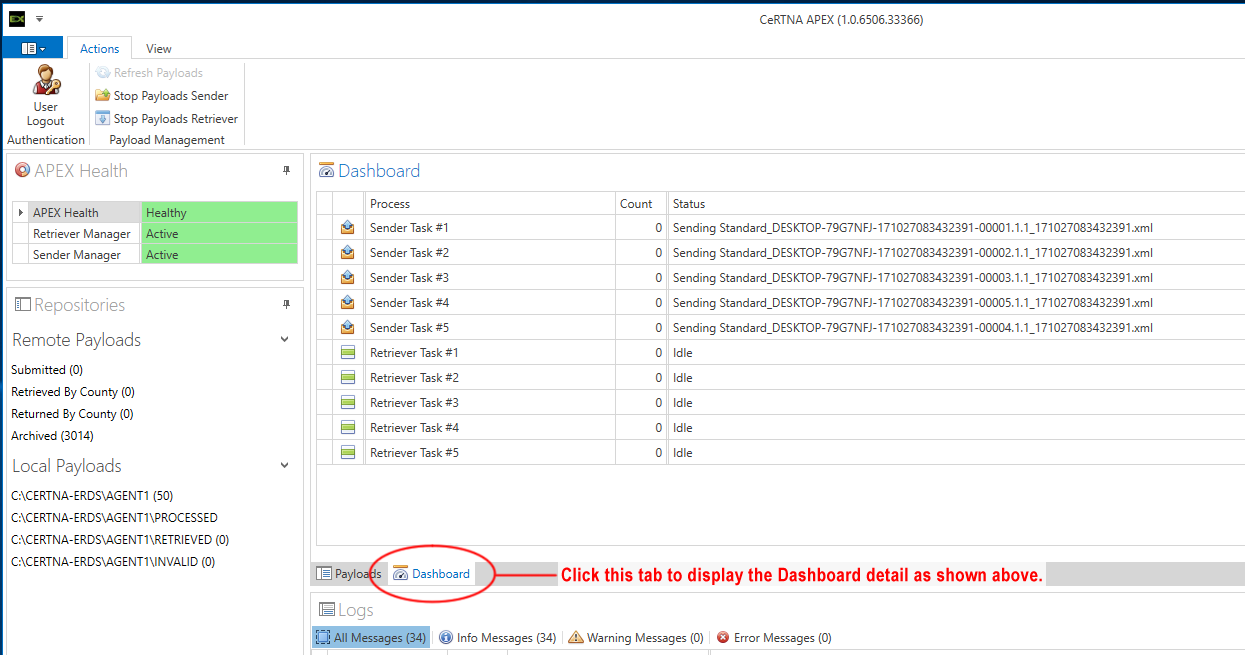Collapse the Remote Payloads section
This screenshot has width=1245, height=655.
[284, 340]
